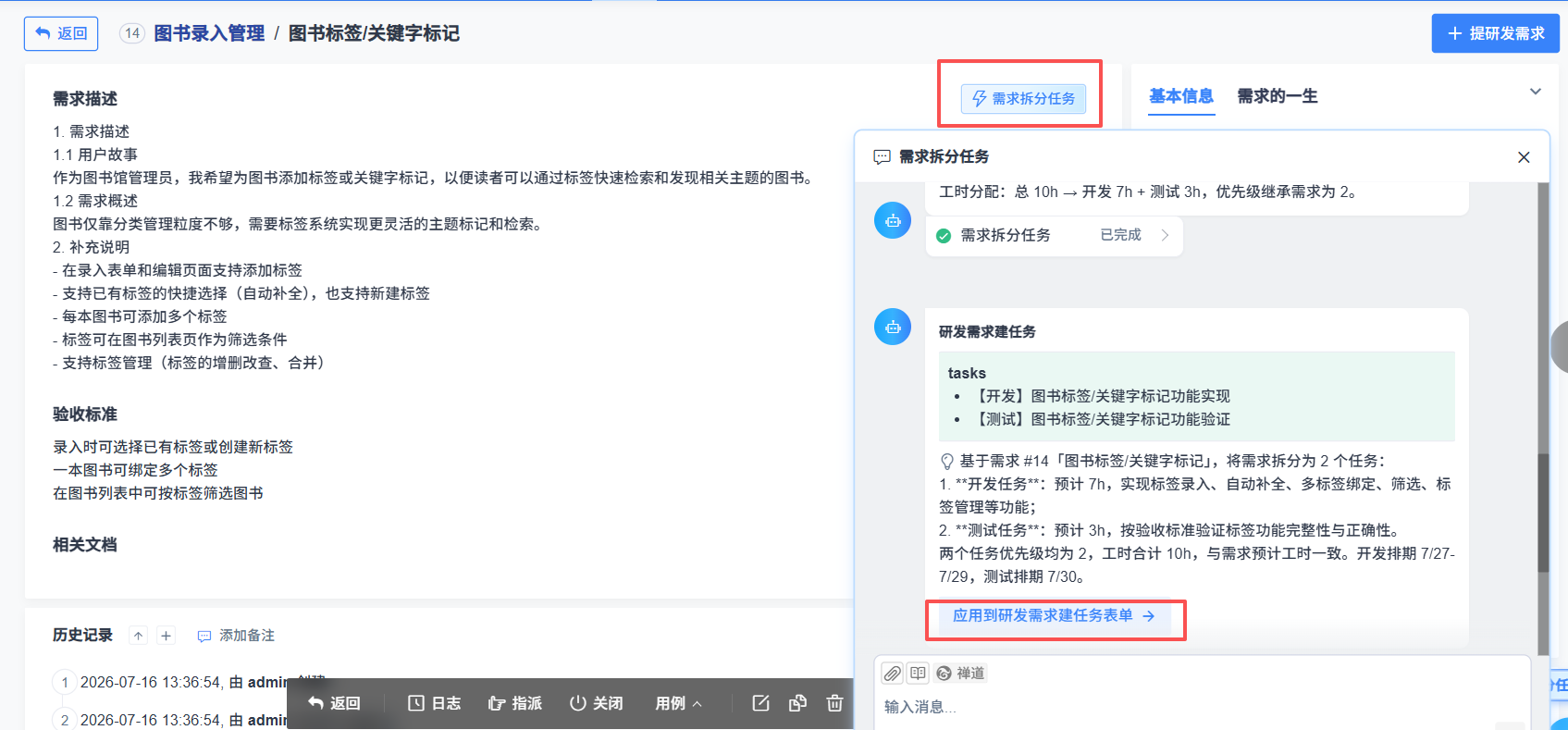1568x730 pixels.
Task: Click the book icon beside the paperclip
Action: point(918,673)
